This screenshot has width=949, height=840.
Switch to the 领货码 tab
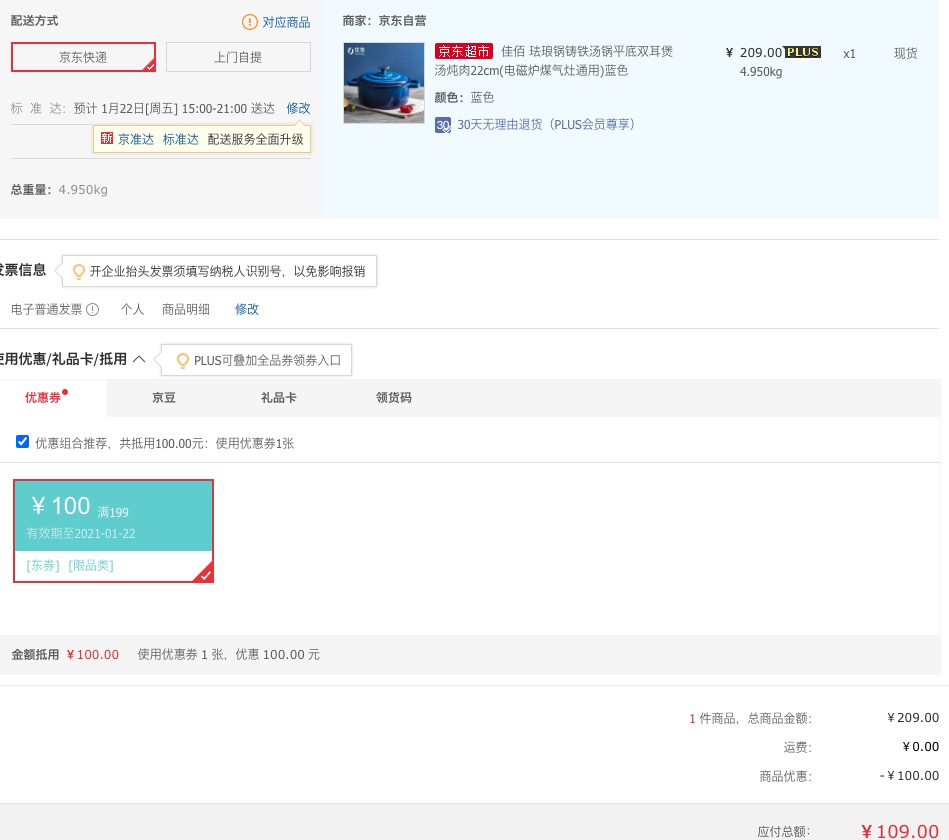[x=393, y=398]
